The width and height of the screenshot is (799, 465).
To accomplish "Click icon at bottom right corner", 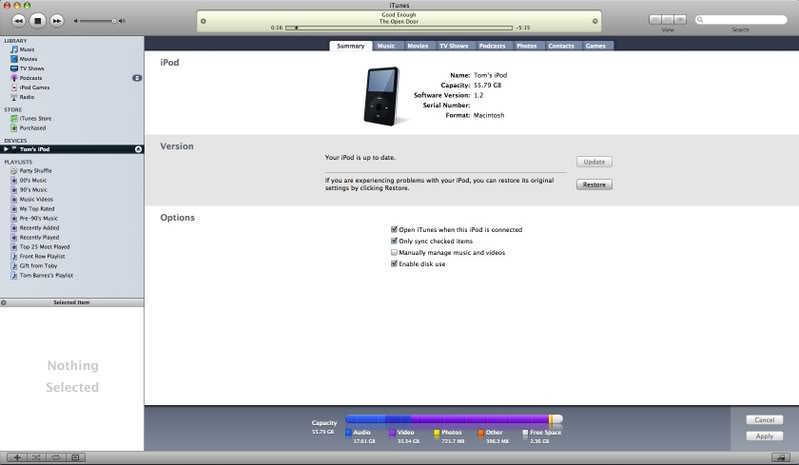I will tap(781, 457).
